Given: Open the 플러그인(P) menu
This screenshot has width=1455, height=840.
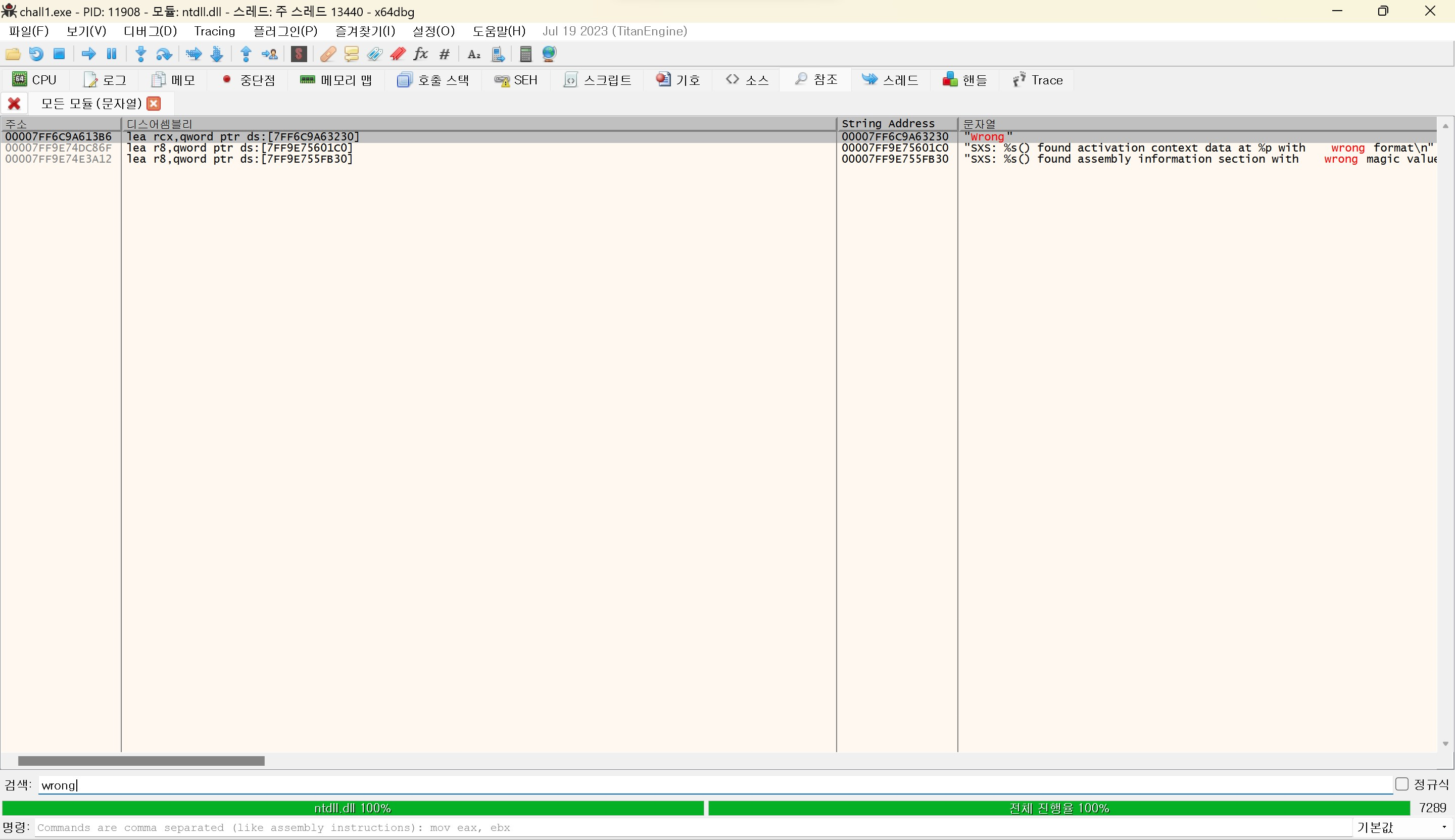Looking at the screenshot, I should point(285,31).
